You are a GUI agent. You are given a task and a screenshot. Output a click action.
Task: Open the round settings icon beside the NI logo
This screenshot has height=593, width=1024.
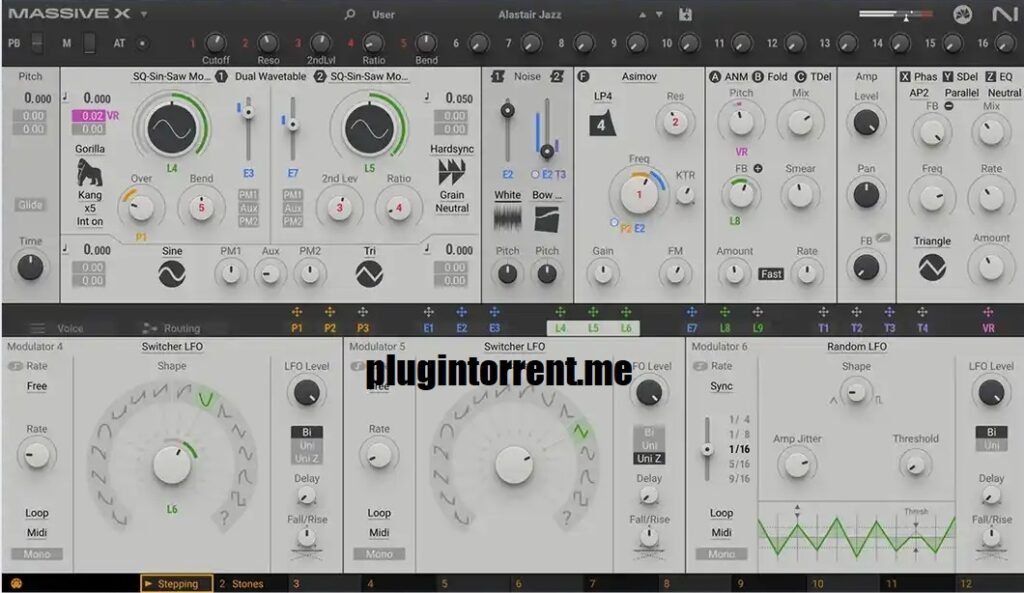pyautogui.click(x=962, y=14)
